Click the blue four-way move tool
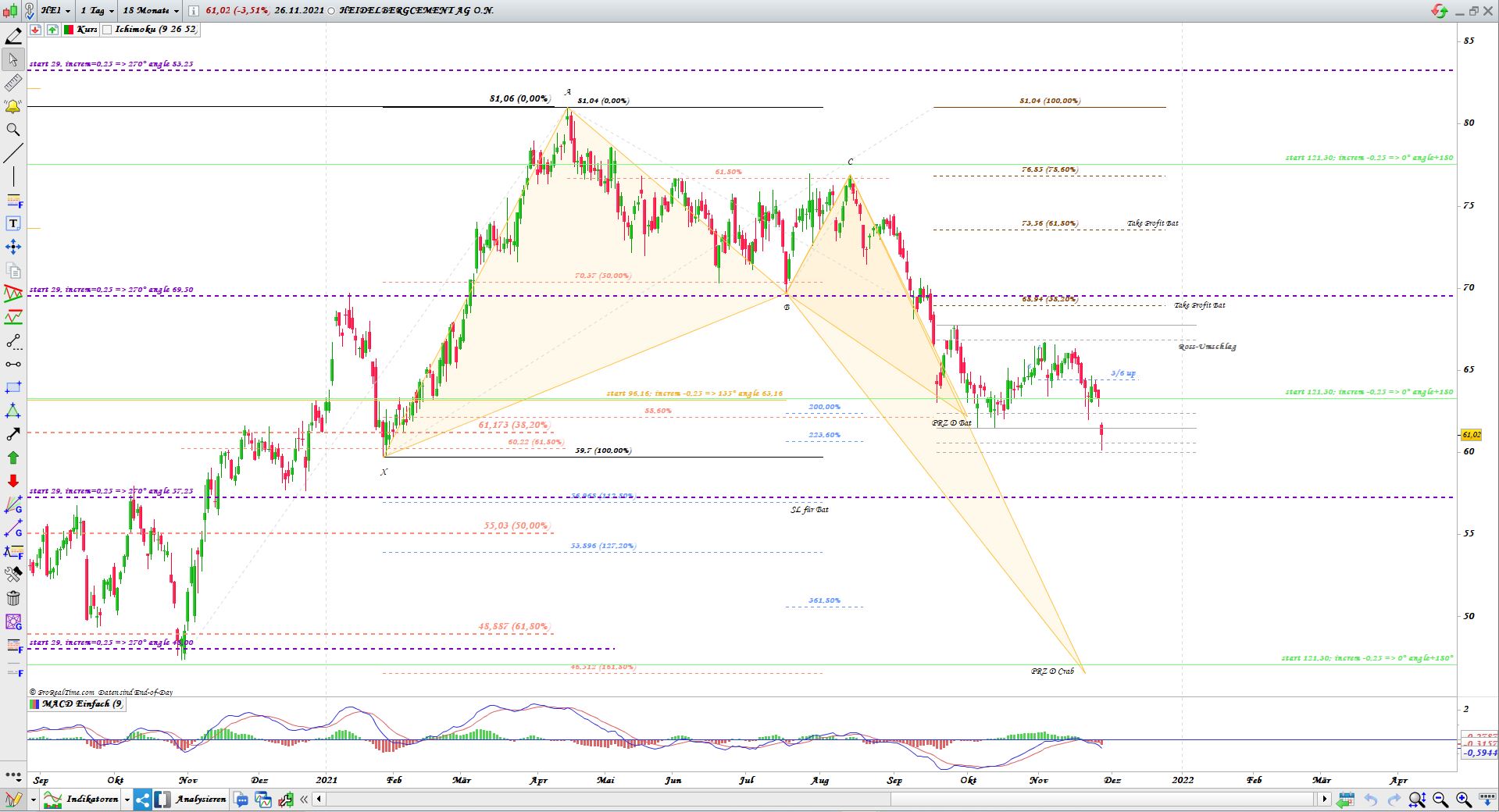Image resolution: width=1499 pixels, height=812 pixels. point(13,248)
